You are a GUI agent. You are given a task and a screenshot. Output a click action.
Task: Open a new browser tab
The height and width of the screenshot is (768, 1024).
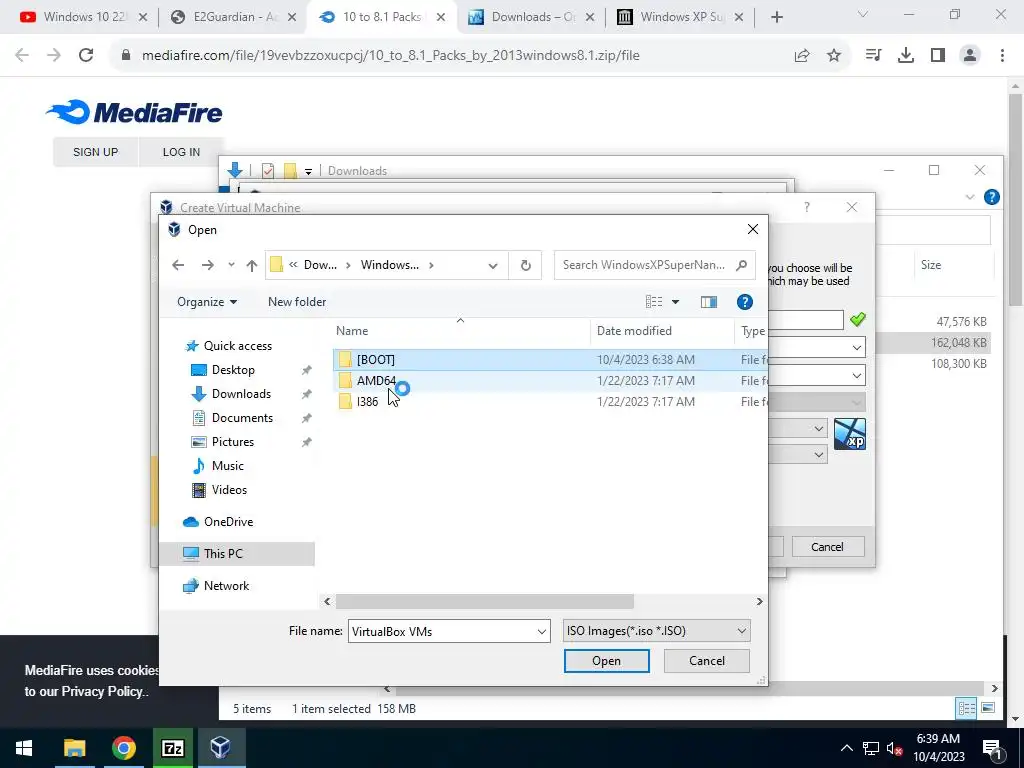776,17
